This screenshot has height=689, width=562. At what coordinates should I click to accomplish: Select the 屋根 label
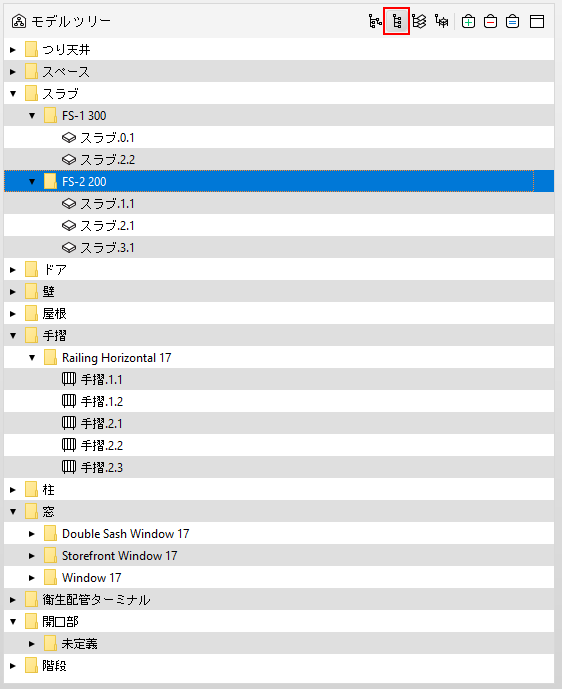(54, 313)
